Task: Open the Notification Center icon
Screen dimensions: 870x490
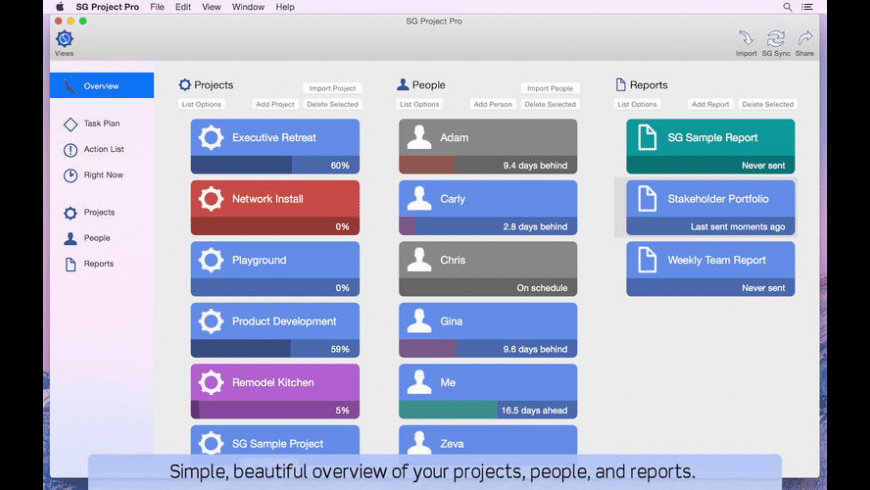Action: [x=807, y=7]
